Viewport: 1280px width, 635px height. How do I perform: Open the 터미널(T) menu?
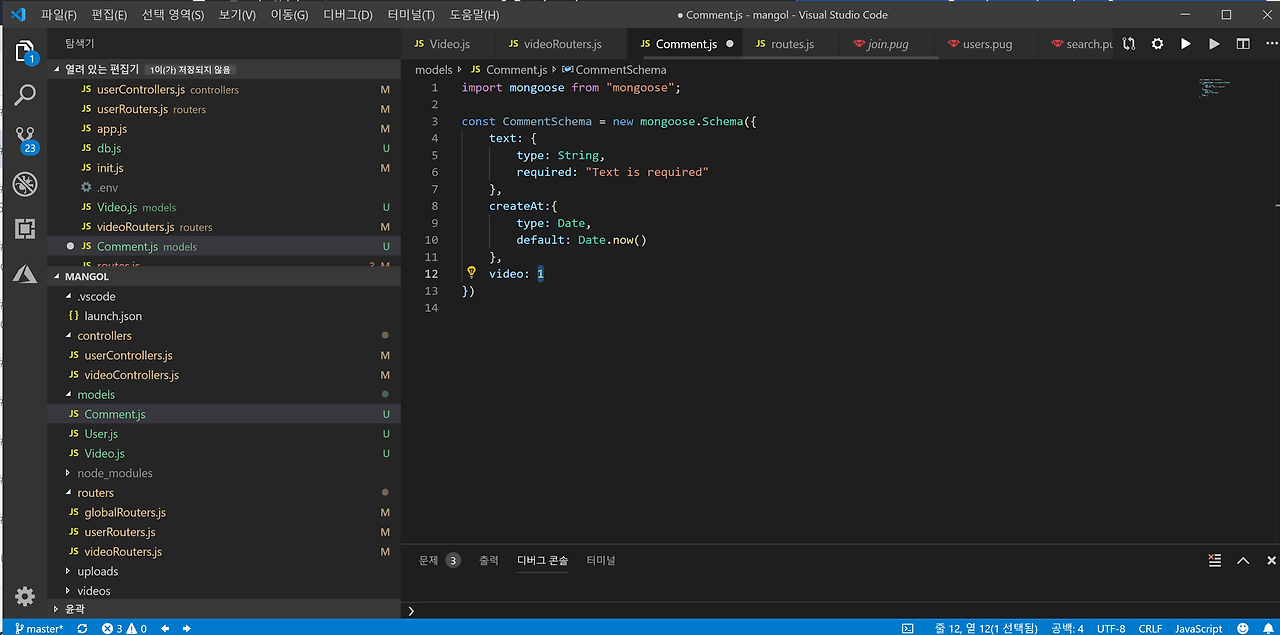[x=412, y=15]
